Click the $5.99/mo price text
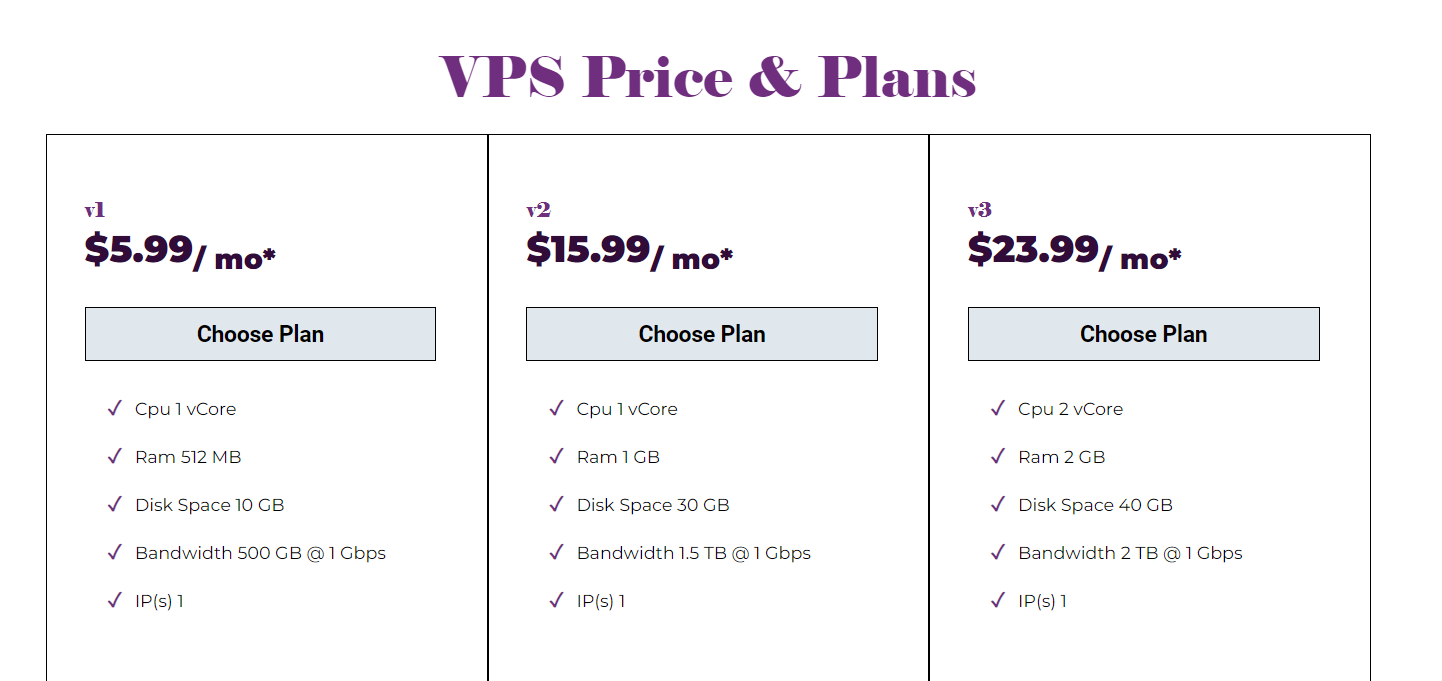Image resolution: width=1442 pixels, height=681 pixels. (180, 251)
